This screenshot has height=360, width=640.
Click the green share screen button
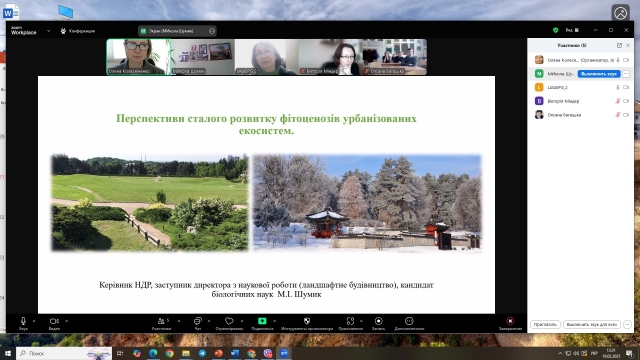click(x=262, y=321)
